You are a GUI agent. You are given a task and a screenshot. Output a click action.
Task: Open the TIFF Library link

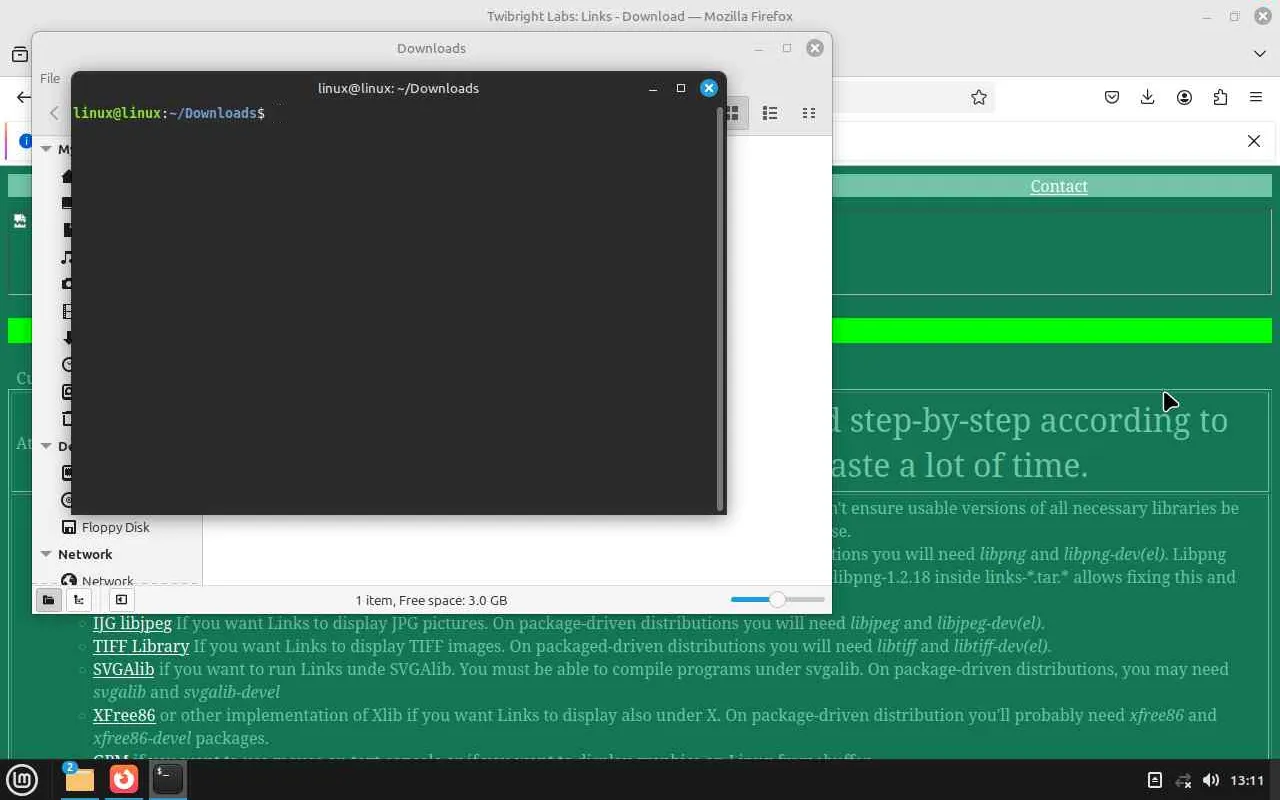click(141, 646)
